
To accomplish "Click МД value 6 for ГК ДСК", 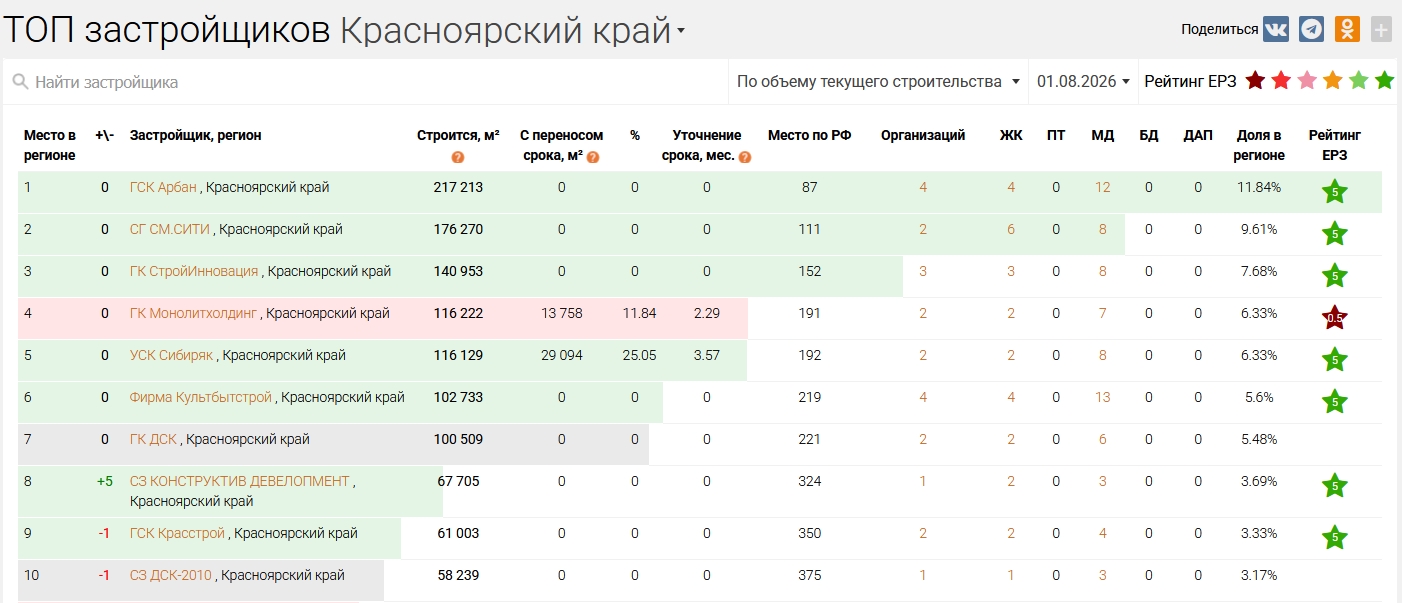I will [x=1102, y=439].
